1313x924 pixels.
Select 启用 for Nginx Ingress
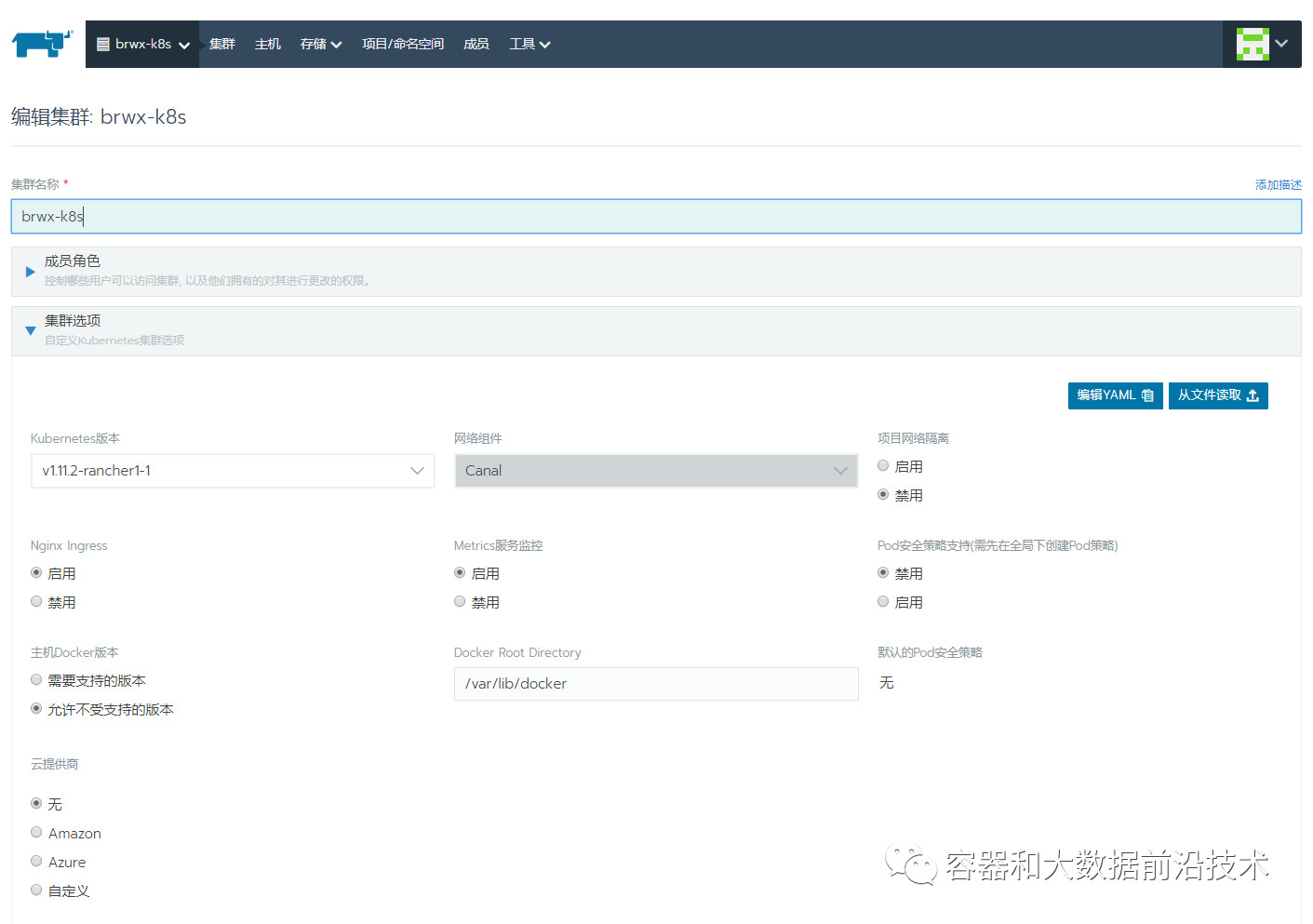click(36, 573)
